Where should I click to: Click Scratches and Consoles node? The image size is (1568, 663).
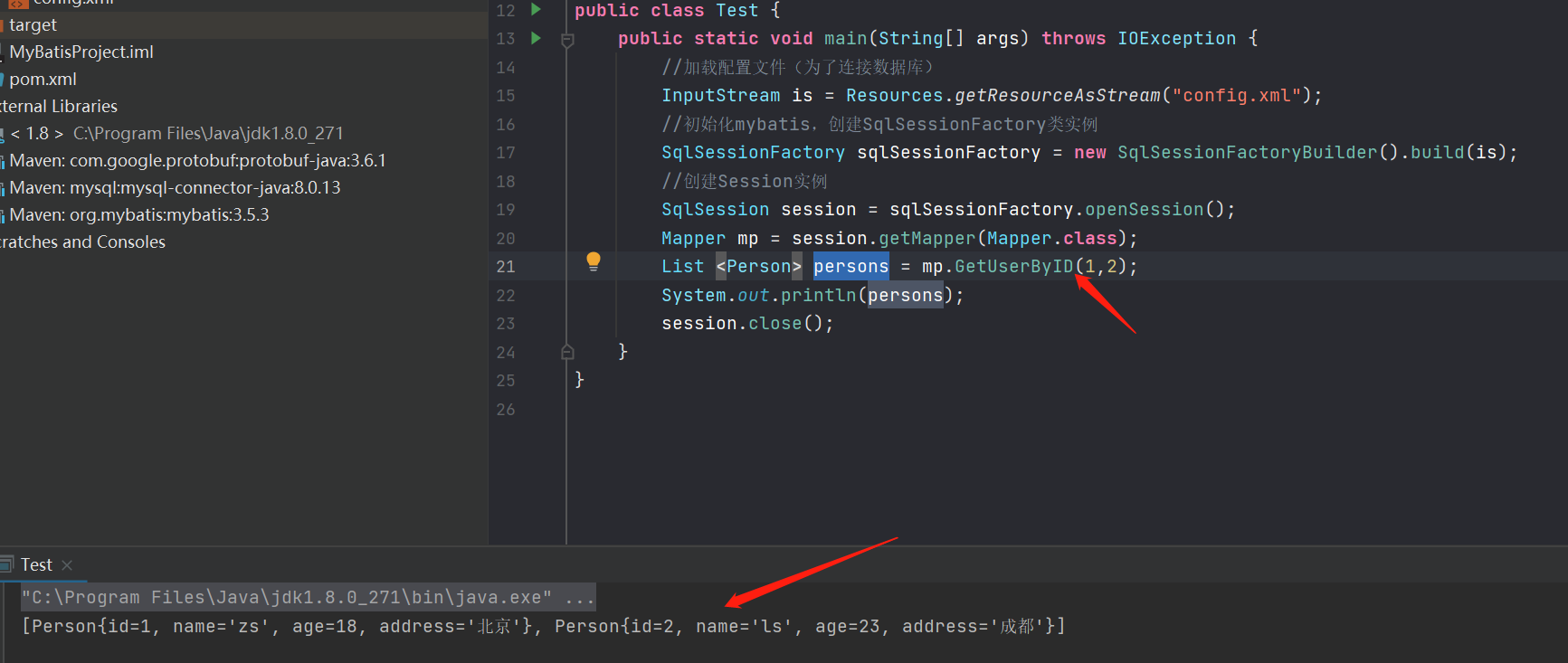click(x=82, y=242)
